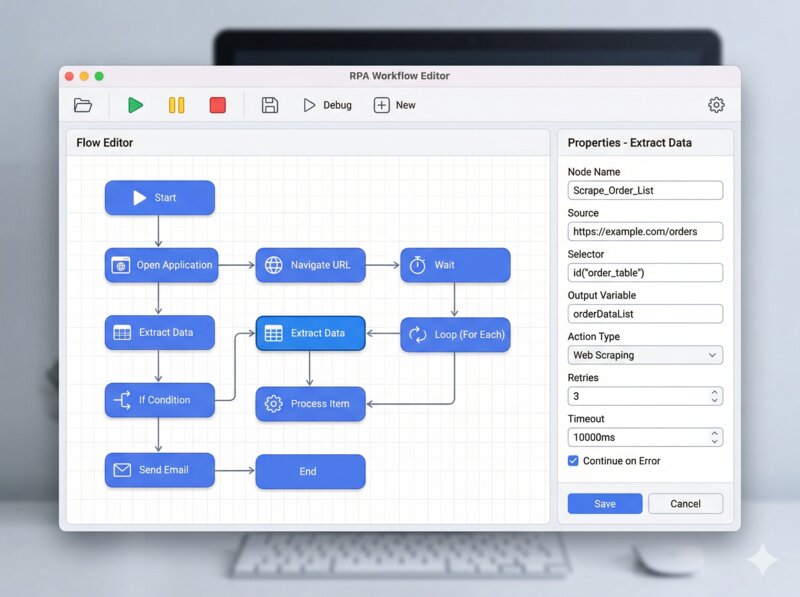Stop the workflow with the red stop icon
800x597 pixels.
pos(217,105)
